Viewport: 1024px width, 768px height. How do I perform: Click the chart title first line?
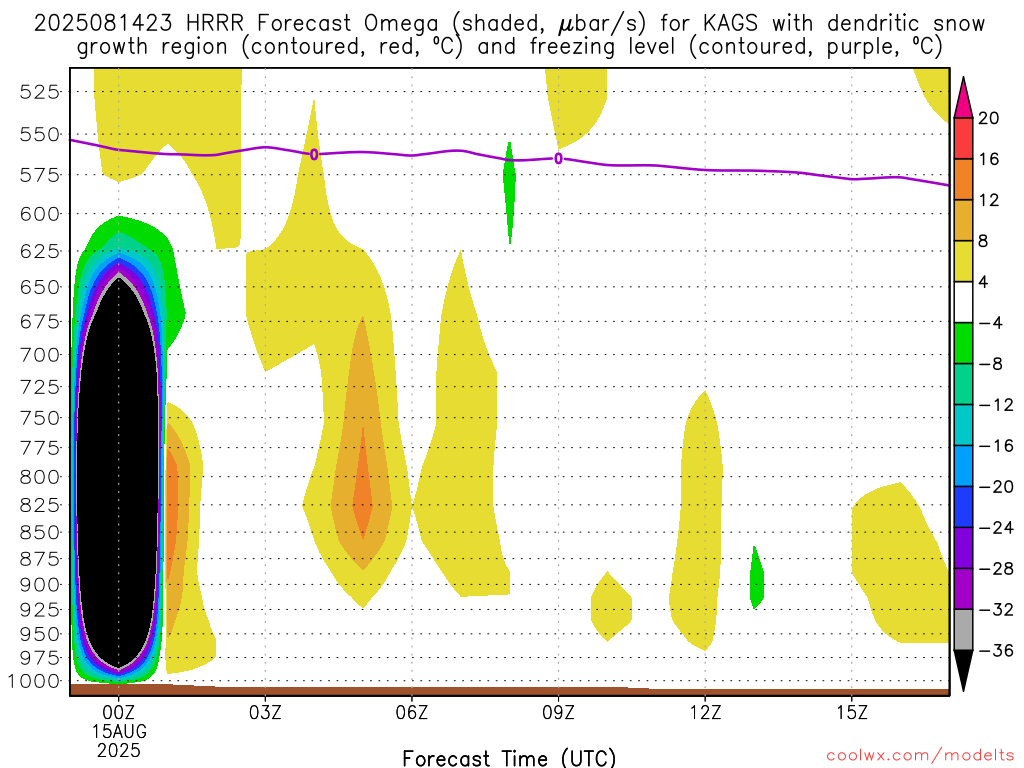coord(509,24)
